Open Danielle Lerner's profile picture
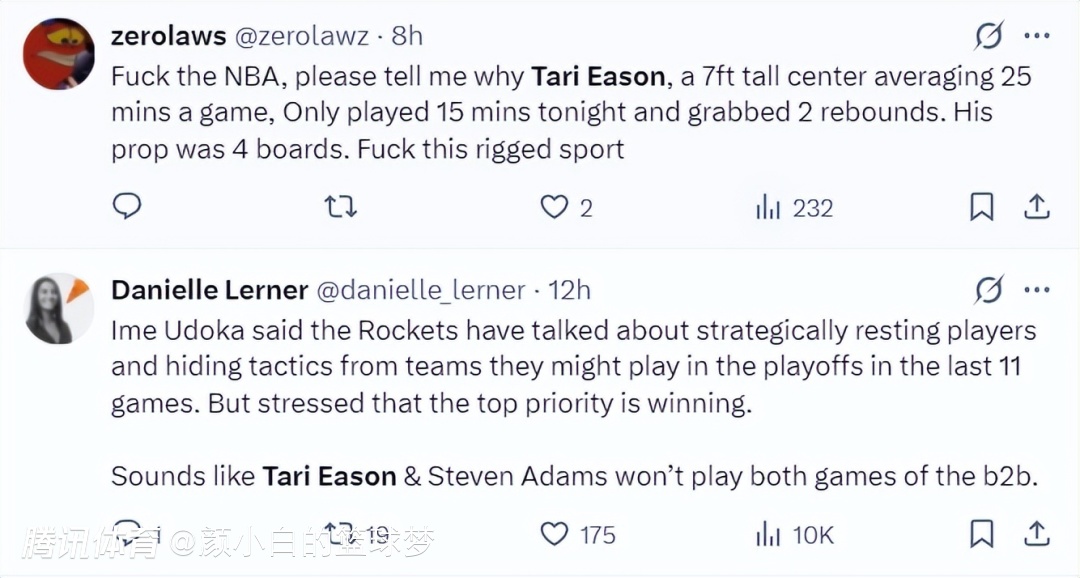Viewport: 1080px width, 578px height. tap(59, 307)
